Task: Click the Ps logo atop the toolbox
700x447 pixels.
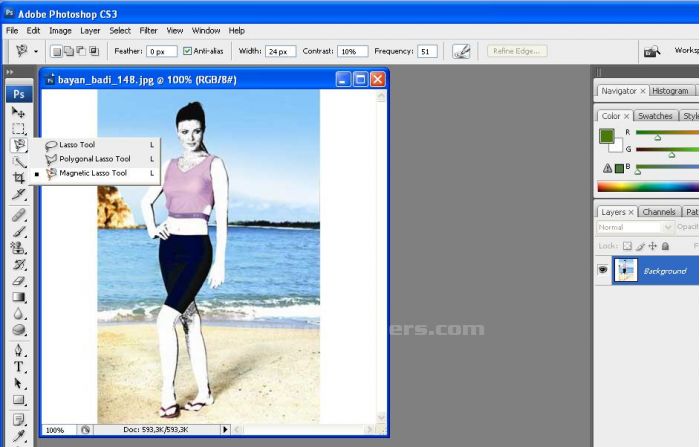Action: tap(18, 94)
